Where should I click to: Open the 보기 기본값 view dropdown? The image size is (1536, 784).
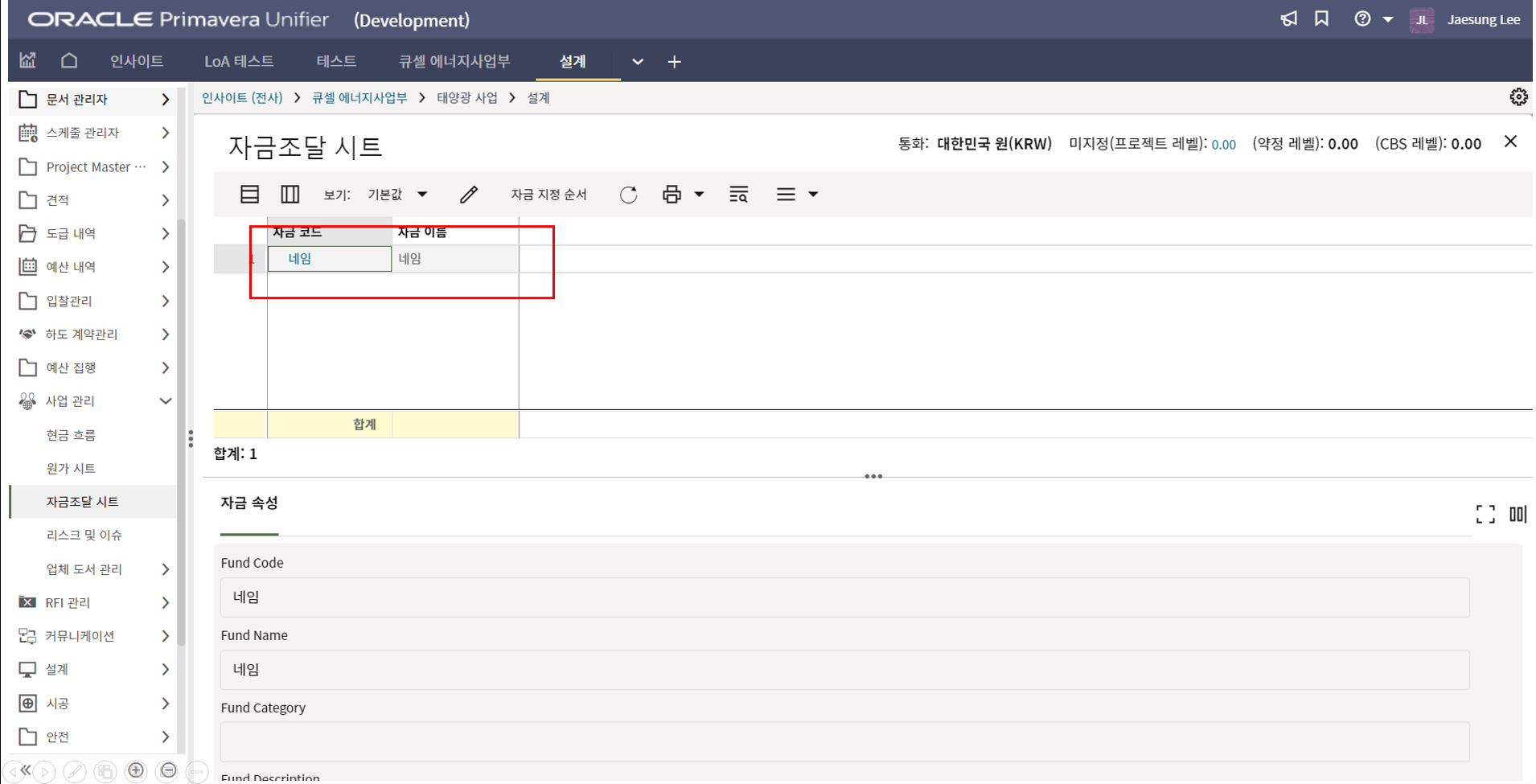397,195
